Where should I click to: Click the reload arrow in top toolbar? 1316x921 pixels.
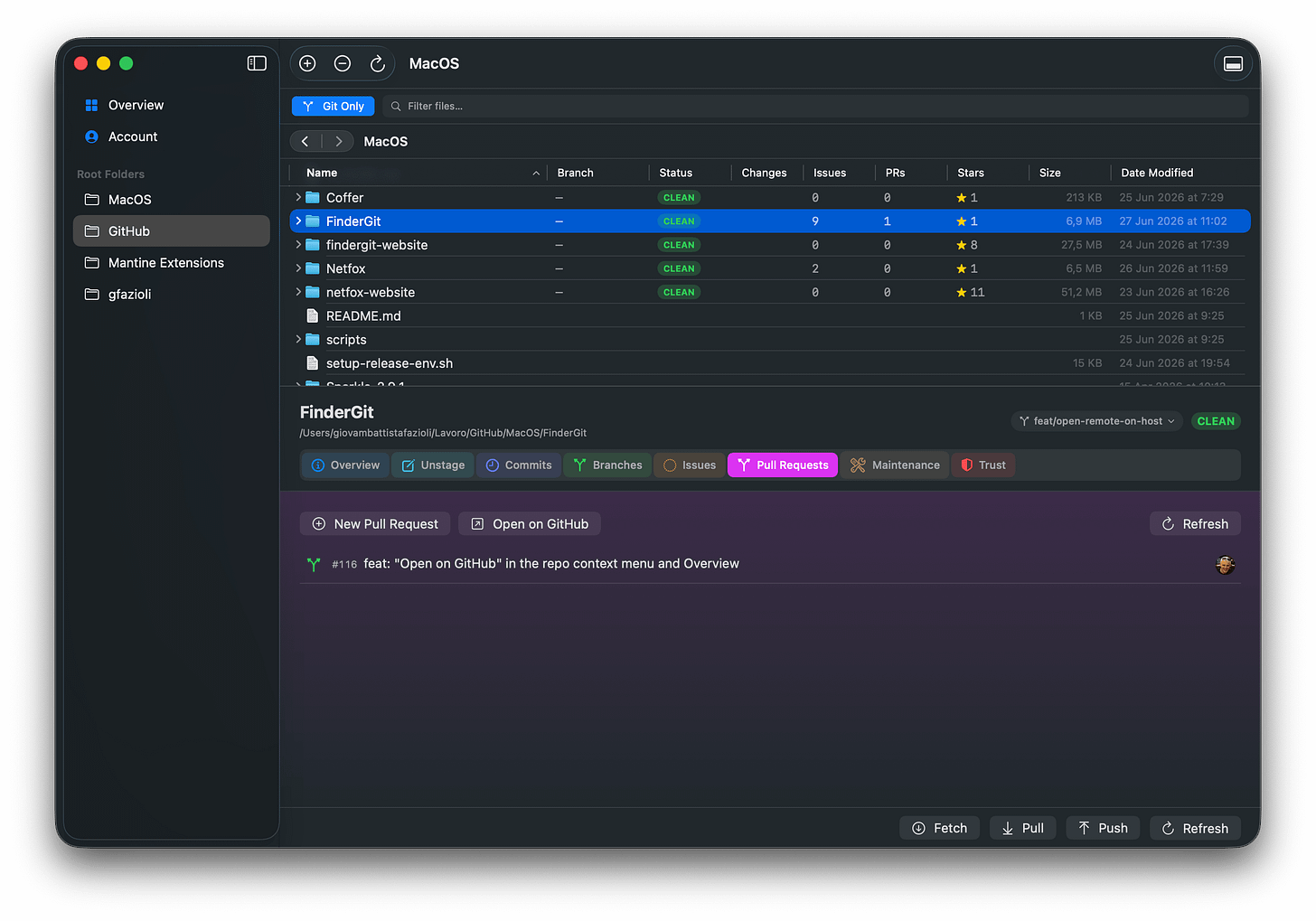[x=378, y=63]
